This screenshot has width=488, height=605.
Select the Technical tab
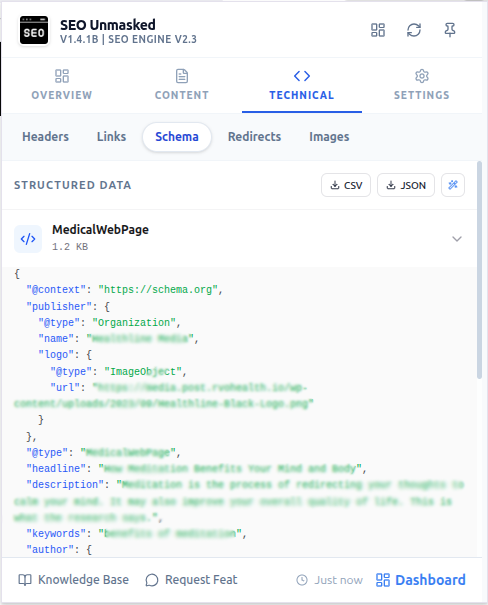tap(302, 85)
